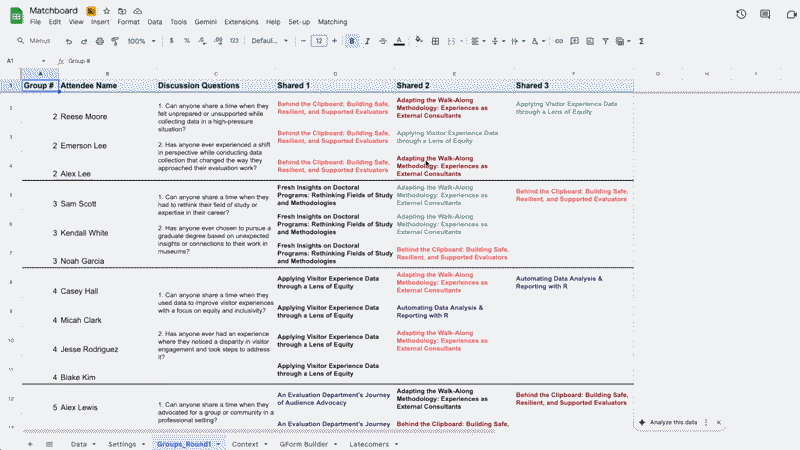
Task: Toggle Bold formatting
Action: tap(352, 41)
